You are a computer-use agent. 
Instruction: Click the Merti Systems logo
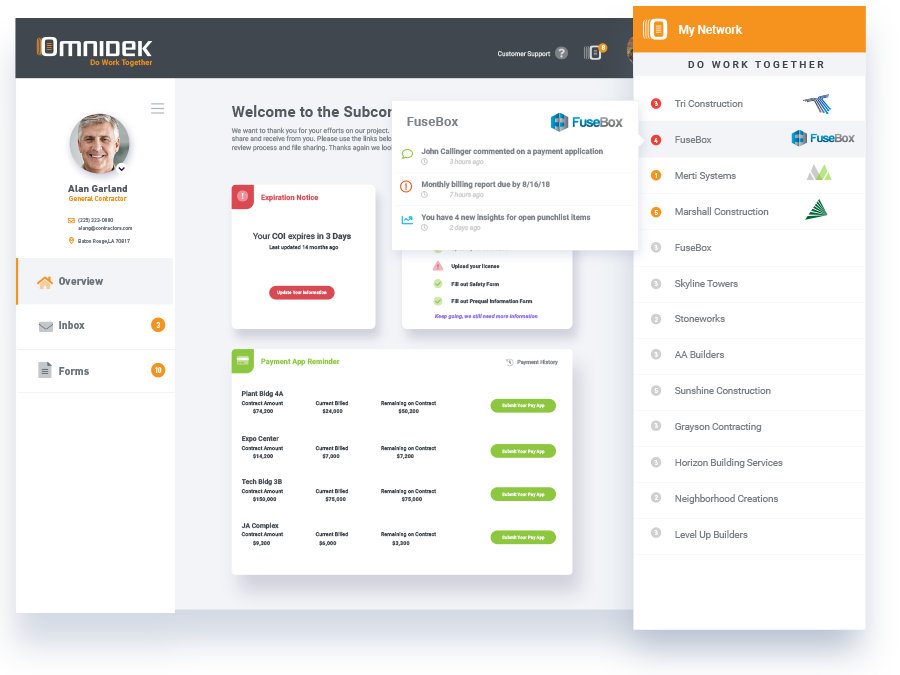coord(818,172)
